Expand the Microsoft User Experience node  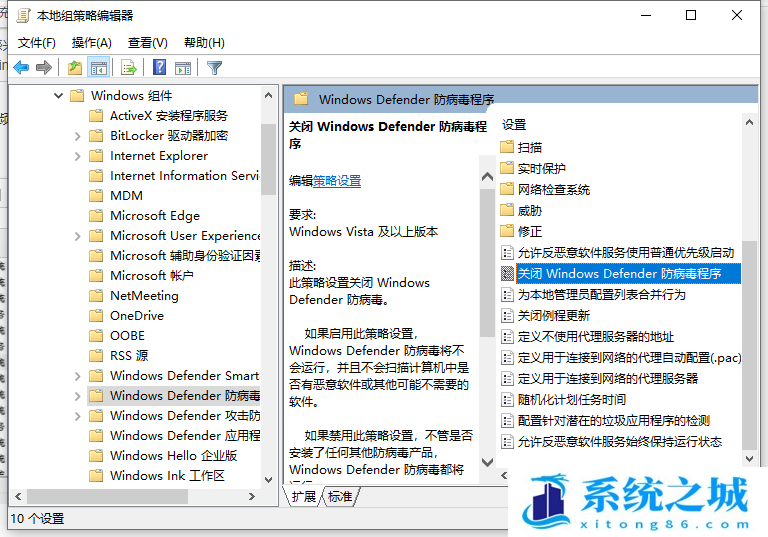77,236
